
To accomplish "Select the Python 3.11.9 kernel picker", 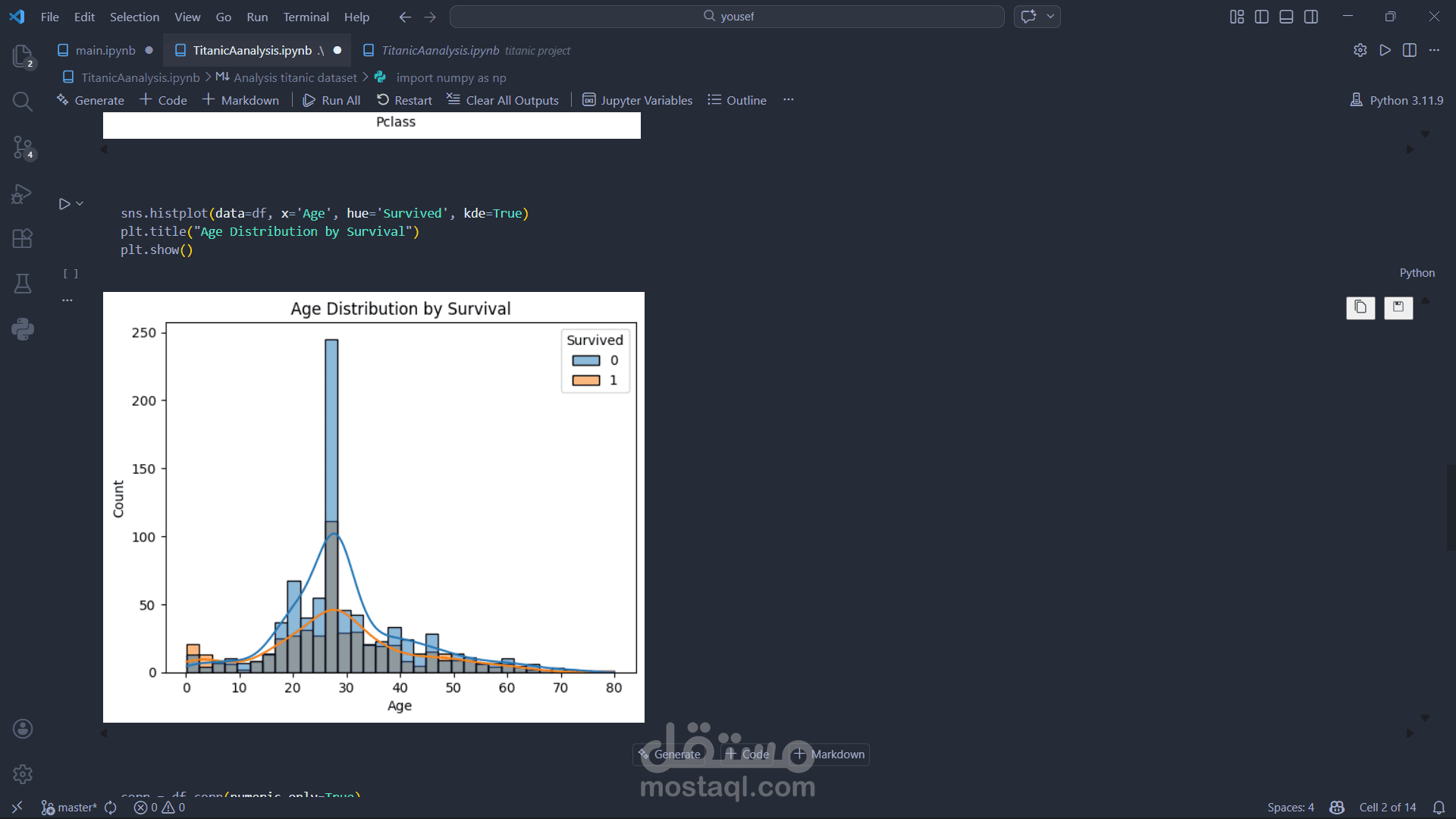I will tap(1397, 100).
